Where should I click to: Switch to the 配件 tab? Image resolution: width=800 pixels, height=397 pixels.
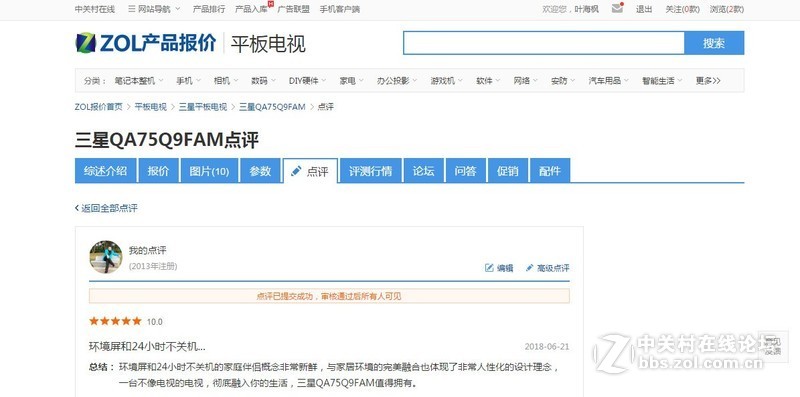[550, 171]
